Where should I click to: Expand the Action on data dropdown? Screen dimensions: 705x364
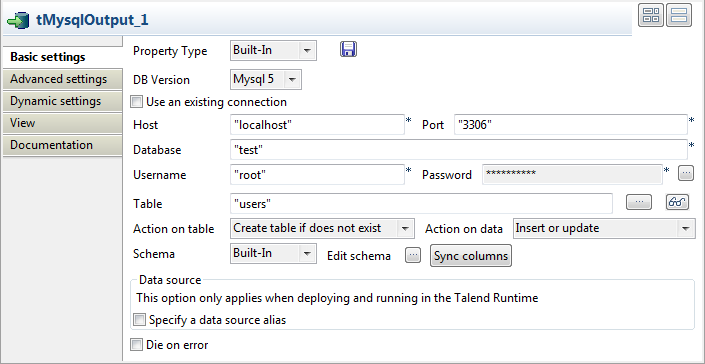click(604, 228)
